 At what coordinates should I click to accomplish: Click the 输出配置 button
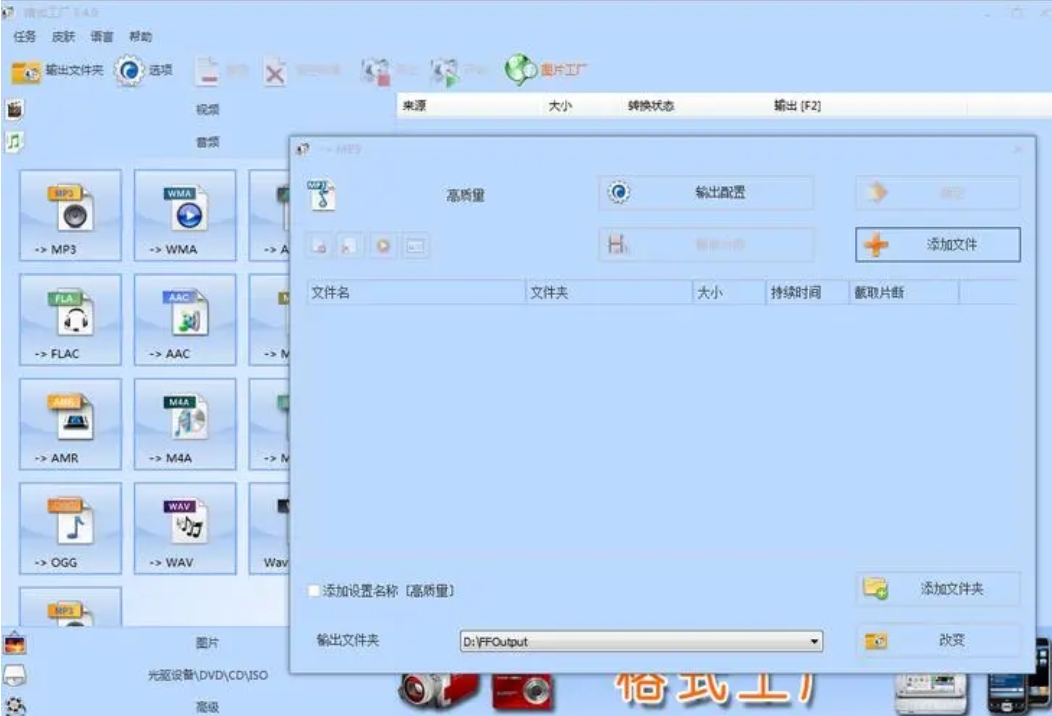706,193
